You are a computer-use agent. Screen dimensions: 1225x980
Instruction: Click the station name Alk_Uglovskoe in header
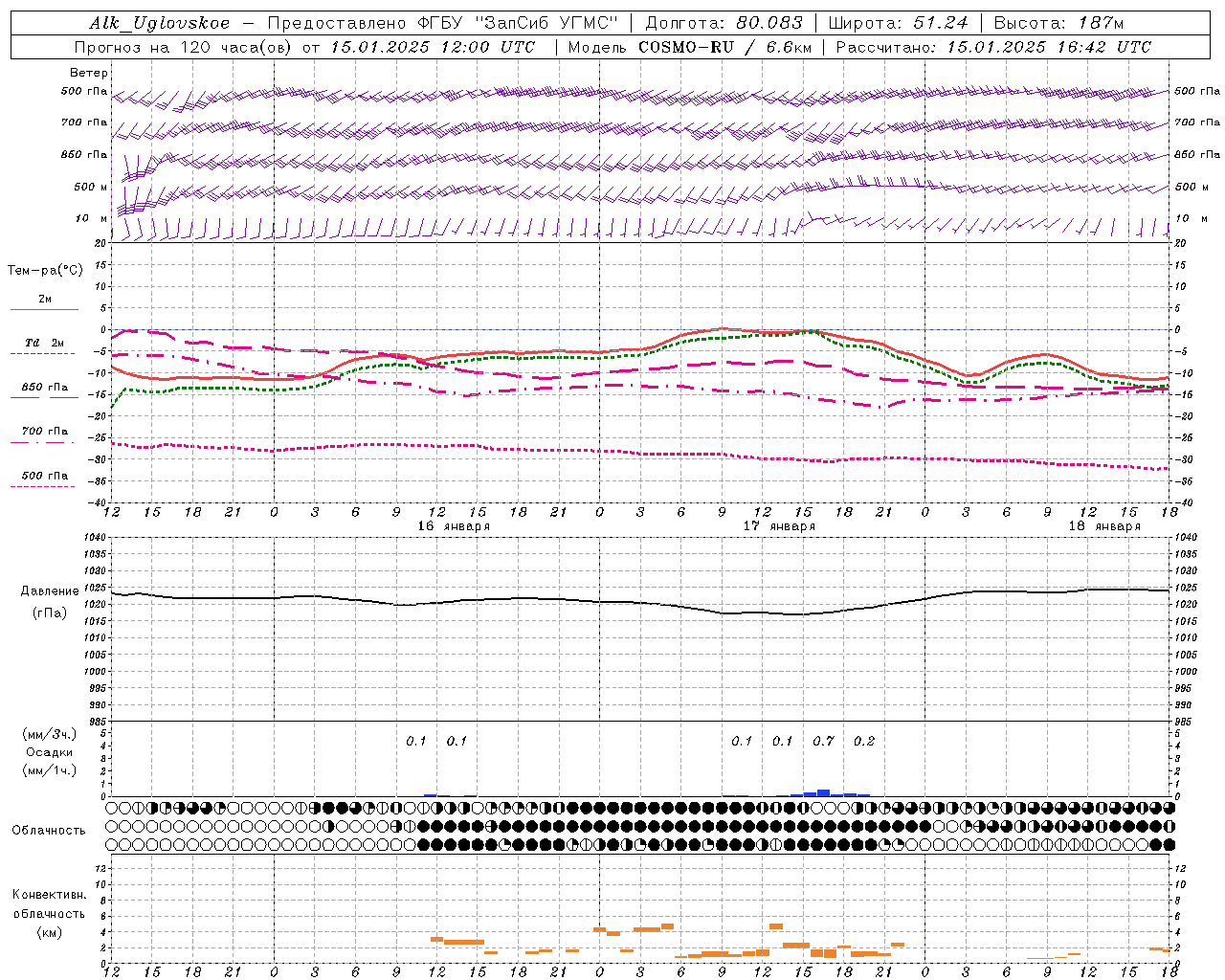(160, 23)
